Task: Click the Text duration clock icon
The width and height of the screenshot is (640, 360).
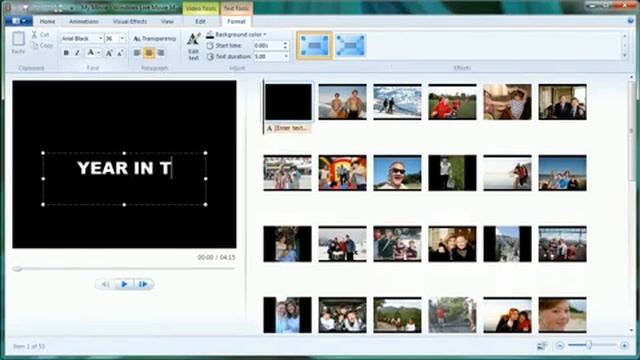Action: click(x=210, y=57)
